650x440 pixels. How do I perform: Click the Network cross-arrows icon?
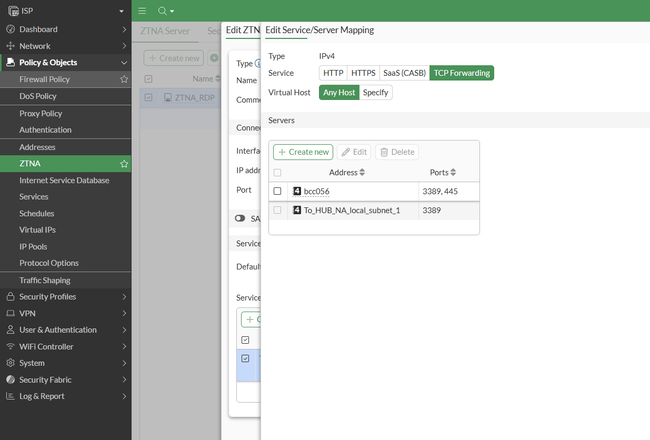[10, 46]
